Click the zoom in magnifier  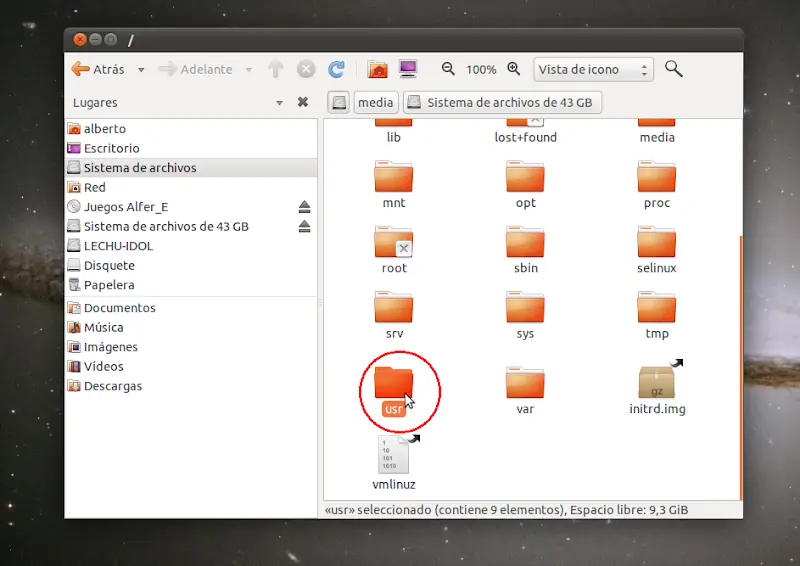point(514,69)
